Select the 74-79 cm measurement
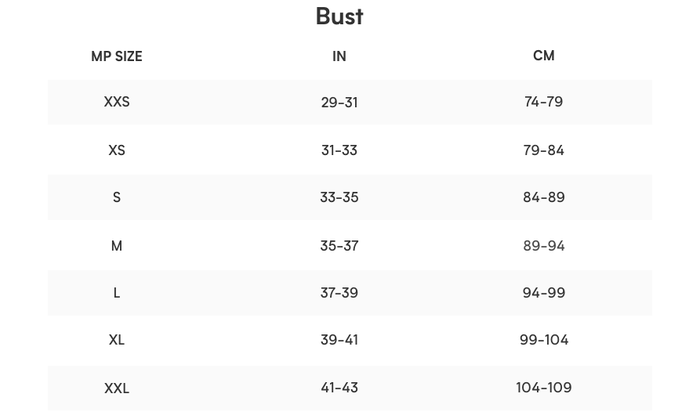This screenshot has height=419, width=700. (x=543, y=102)
